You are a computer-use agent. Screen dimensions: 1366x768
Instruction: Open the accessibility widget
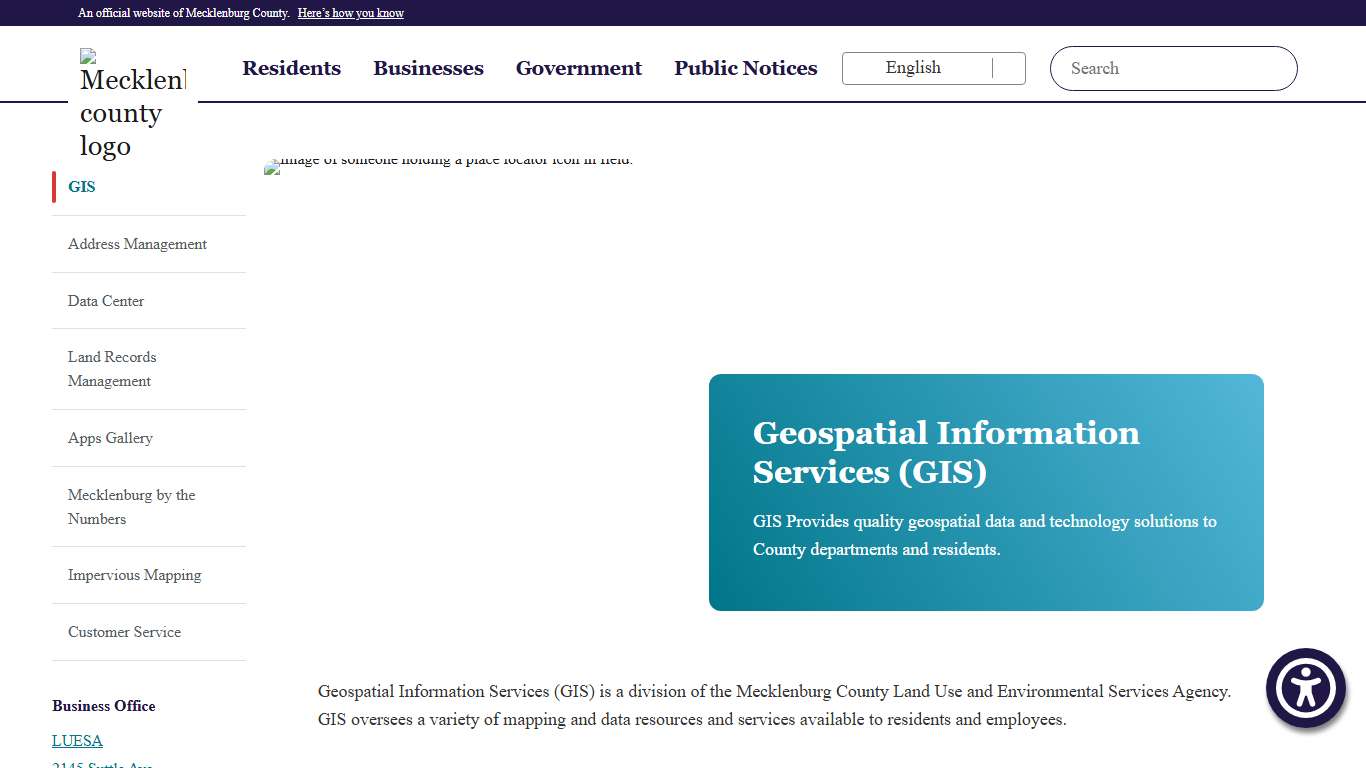coord(1305,688)
